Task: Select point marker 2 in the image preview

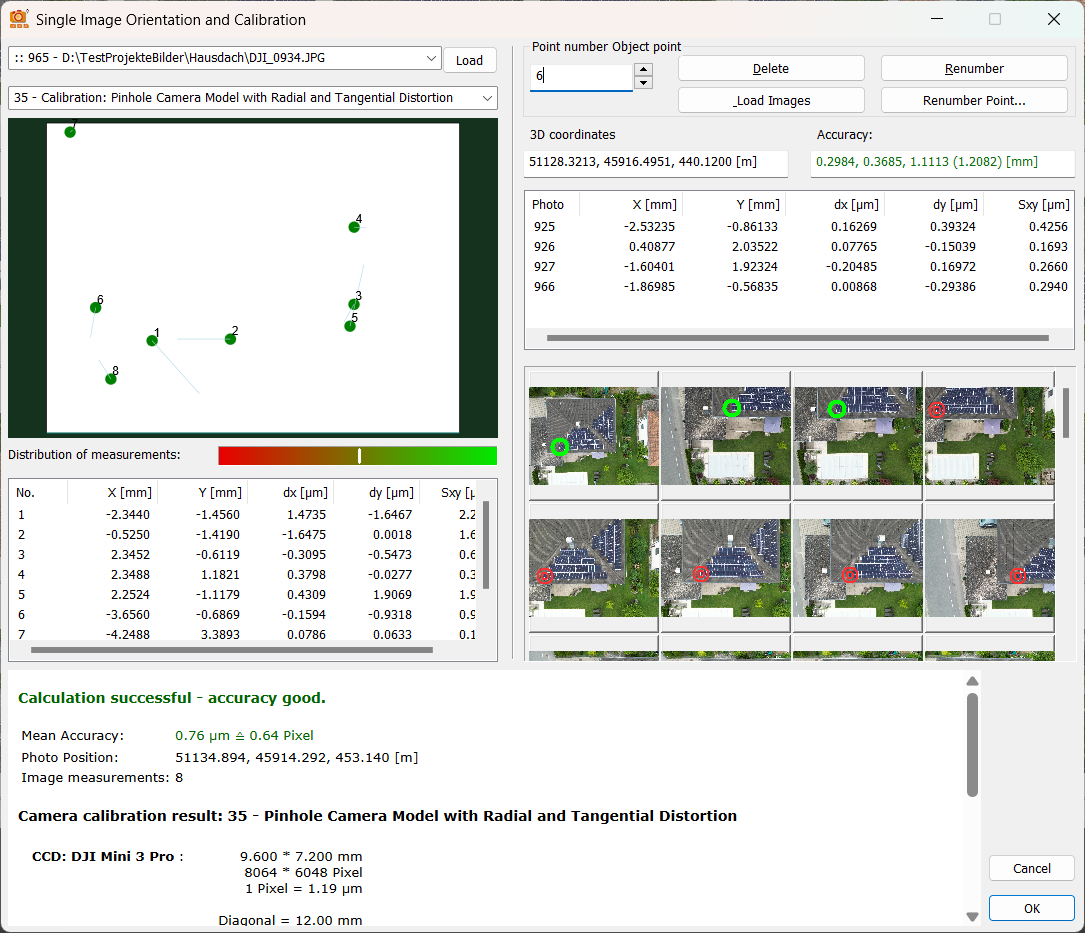Action: point(230,339)
